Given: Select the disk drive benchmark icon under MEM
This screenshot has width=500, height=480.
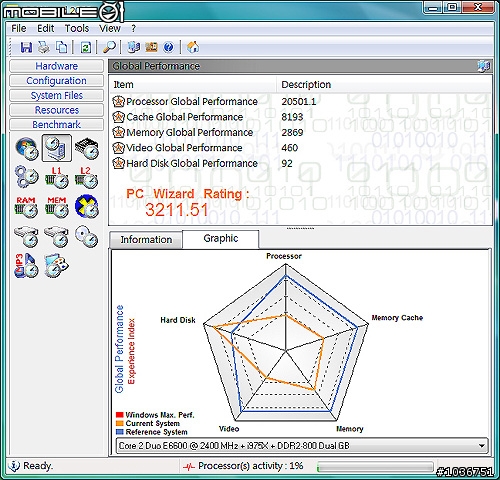Looking at the screenshot, I should [x=57, y=236].
